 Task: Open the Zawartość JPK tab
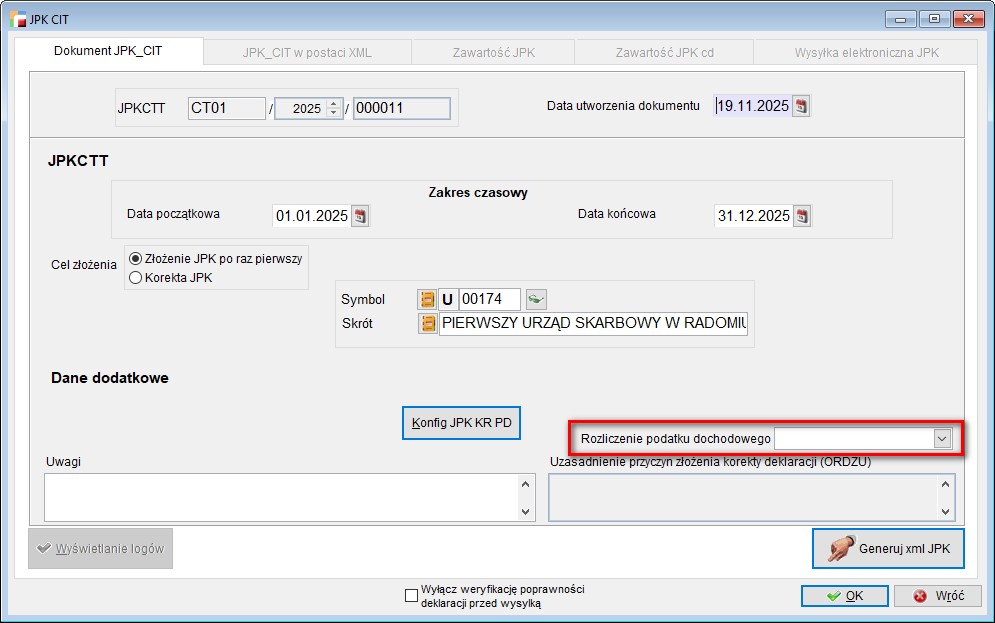click(x=495, y=52)
